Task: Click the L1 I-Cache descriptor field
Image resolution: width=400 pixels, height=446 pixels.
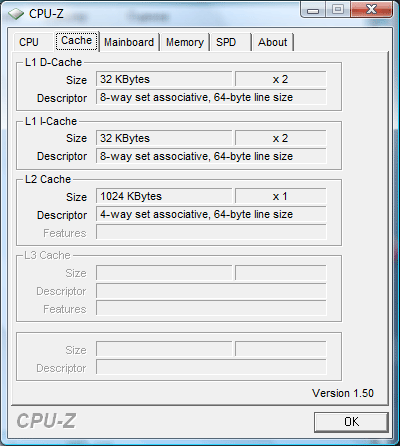Action: (211, 156)
